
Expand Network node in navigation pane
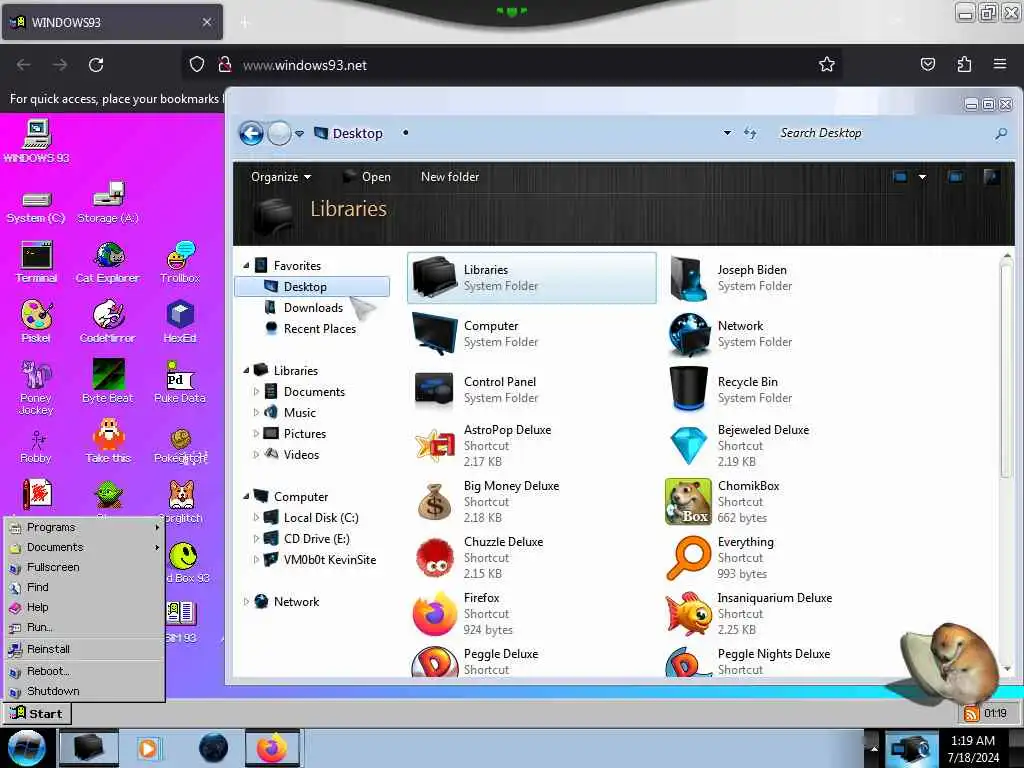pos(246,601)
